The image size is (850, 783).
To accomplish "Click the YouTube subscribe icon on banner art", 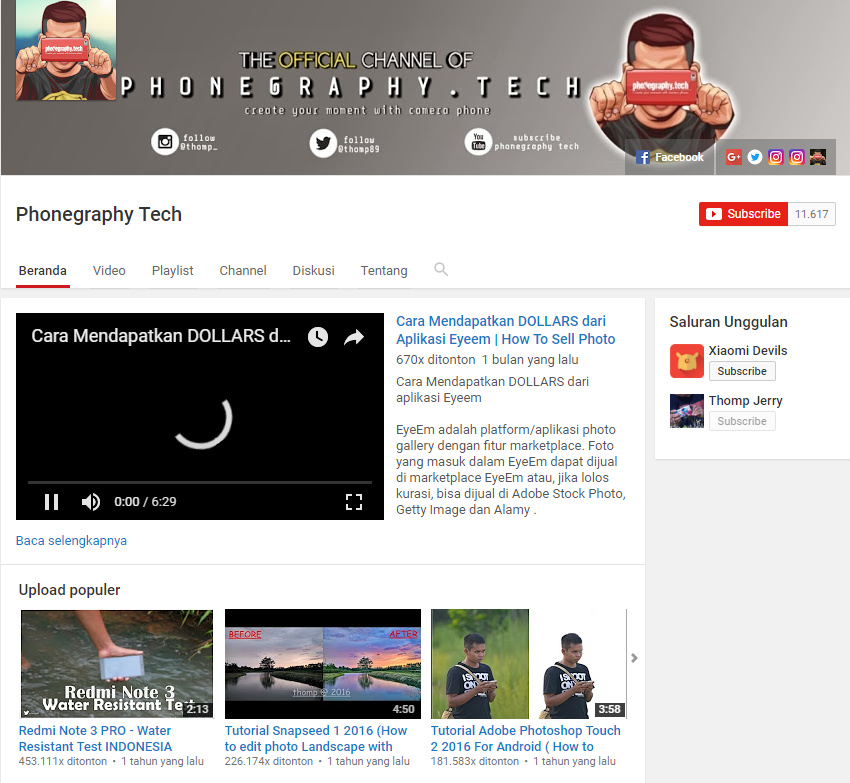I will tap(478, 142).
